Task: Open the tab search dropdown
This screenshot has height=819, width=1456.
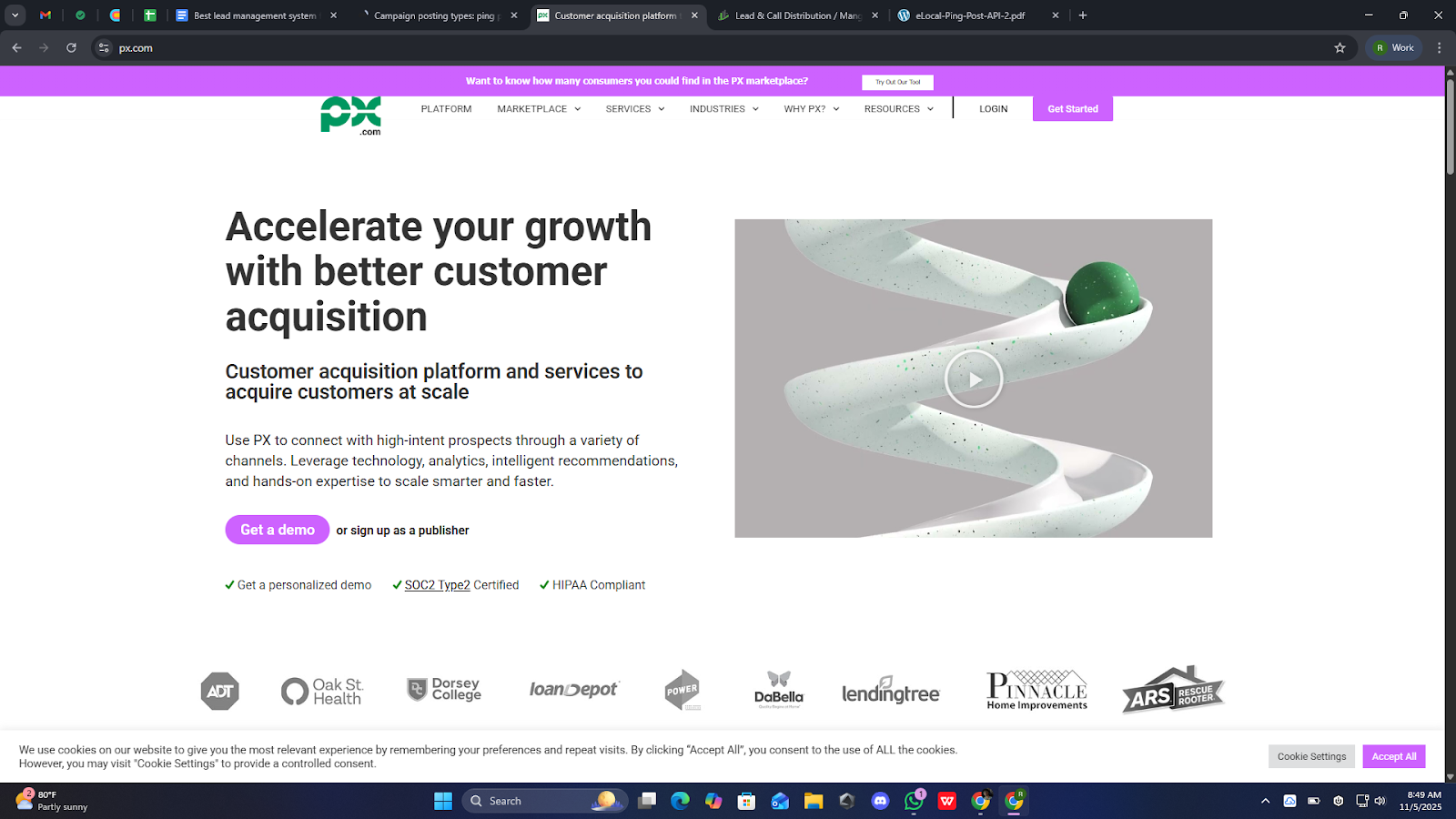Action: click(15, 15)
